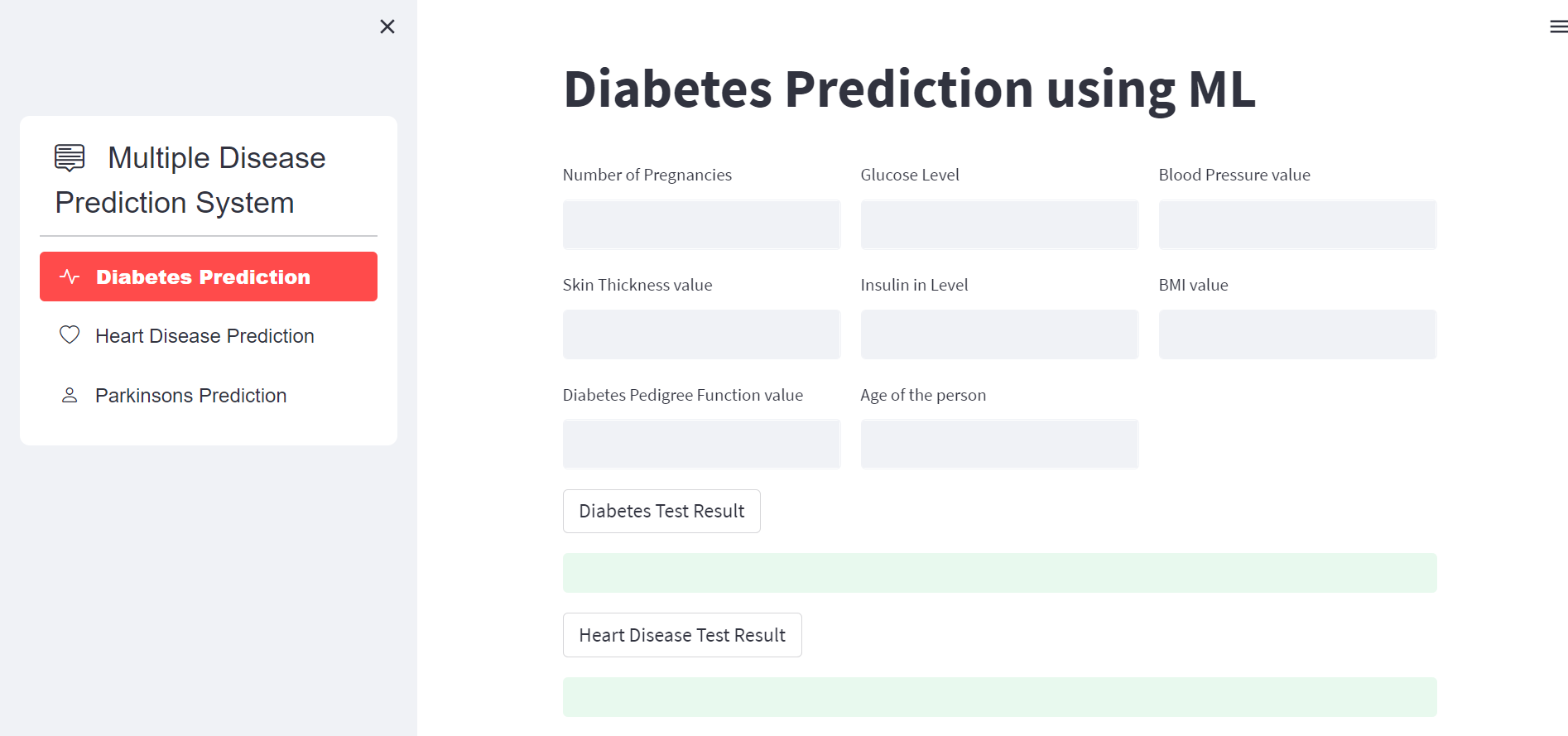This screenshot has width=1568, height=736.
Task: Select the heartbeat icon next to Diabetes Prediction
Action: 69,277
